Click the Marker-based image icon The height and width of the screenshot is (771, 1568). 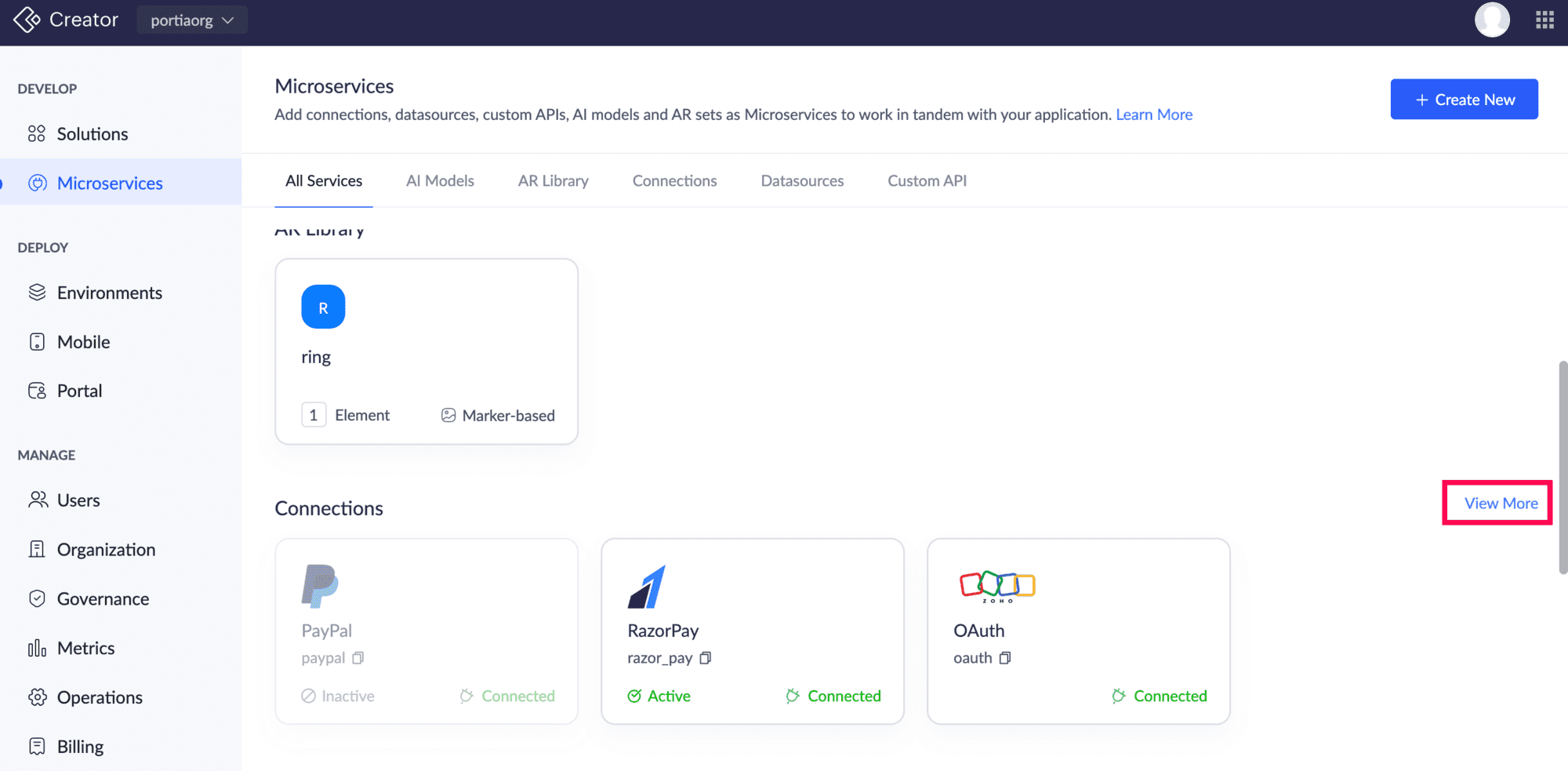coord(448,415)
